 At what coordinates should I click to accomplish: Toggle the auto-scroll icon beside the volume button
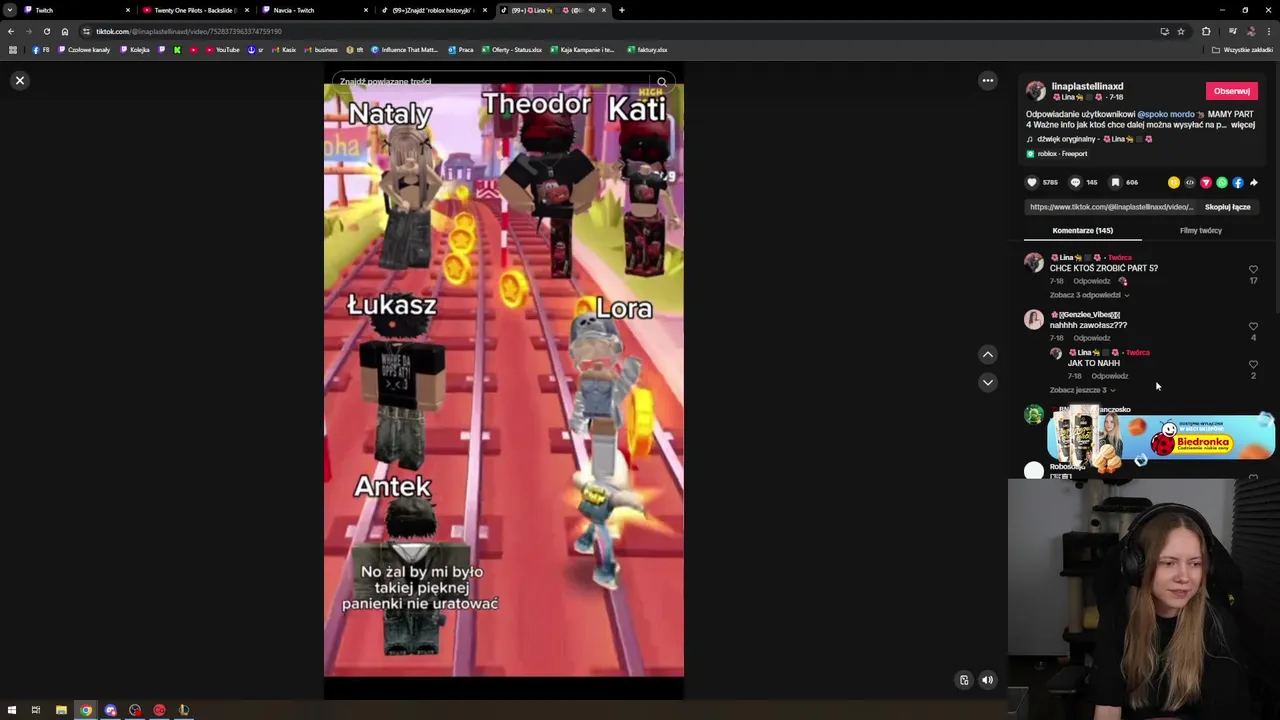click(x=964, y=680)
